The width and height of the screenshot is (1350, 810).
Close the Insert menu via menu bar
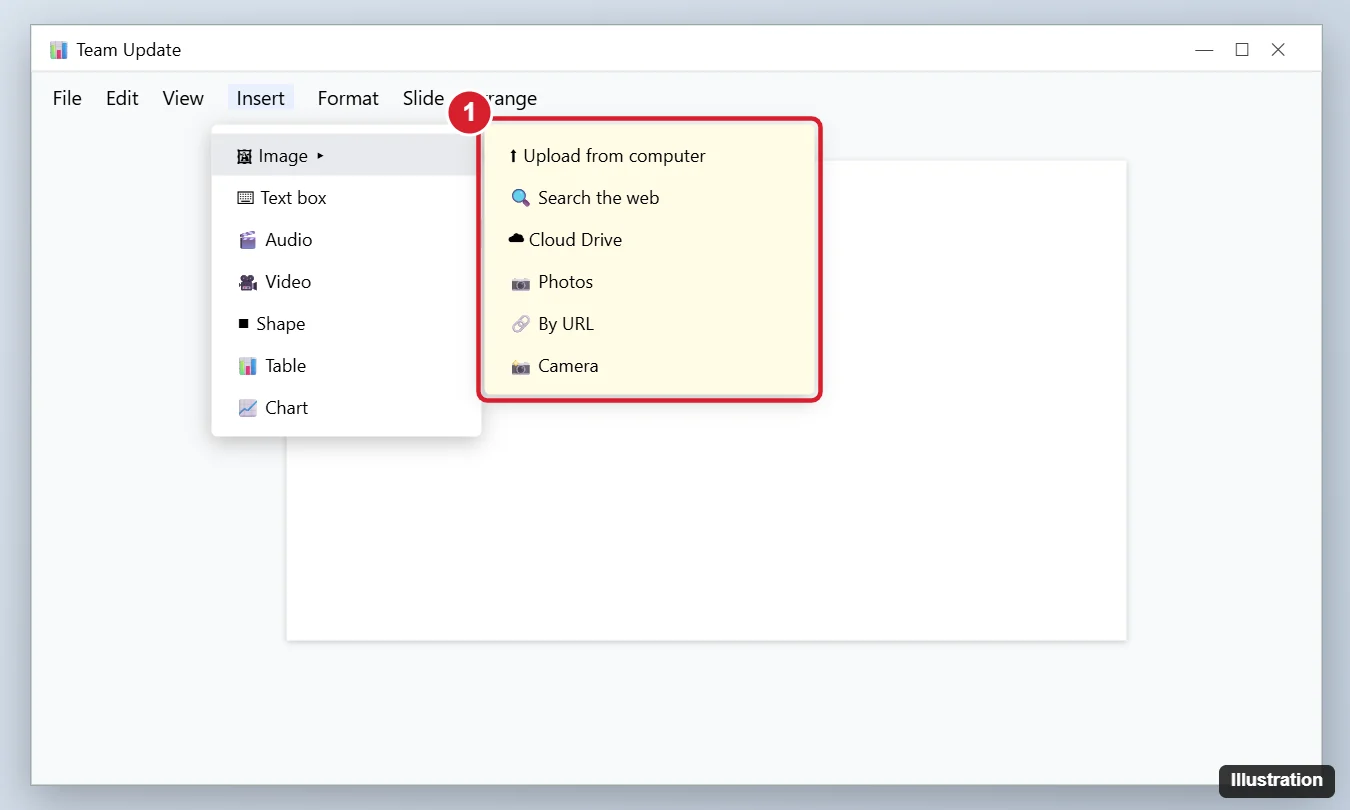[x=261, y=98]
